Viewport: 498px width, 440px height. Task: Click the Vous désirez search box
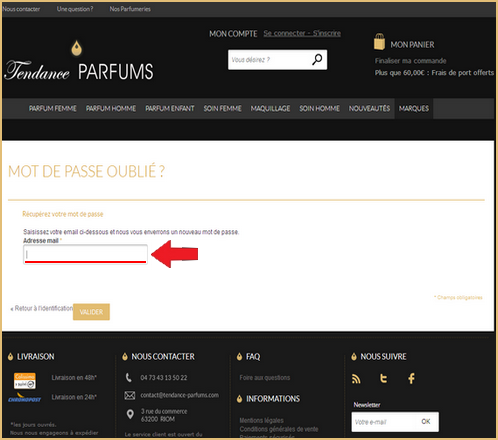[269, 60]
